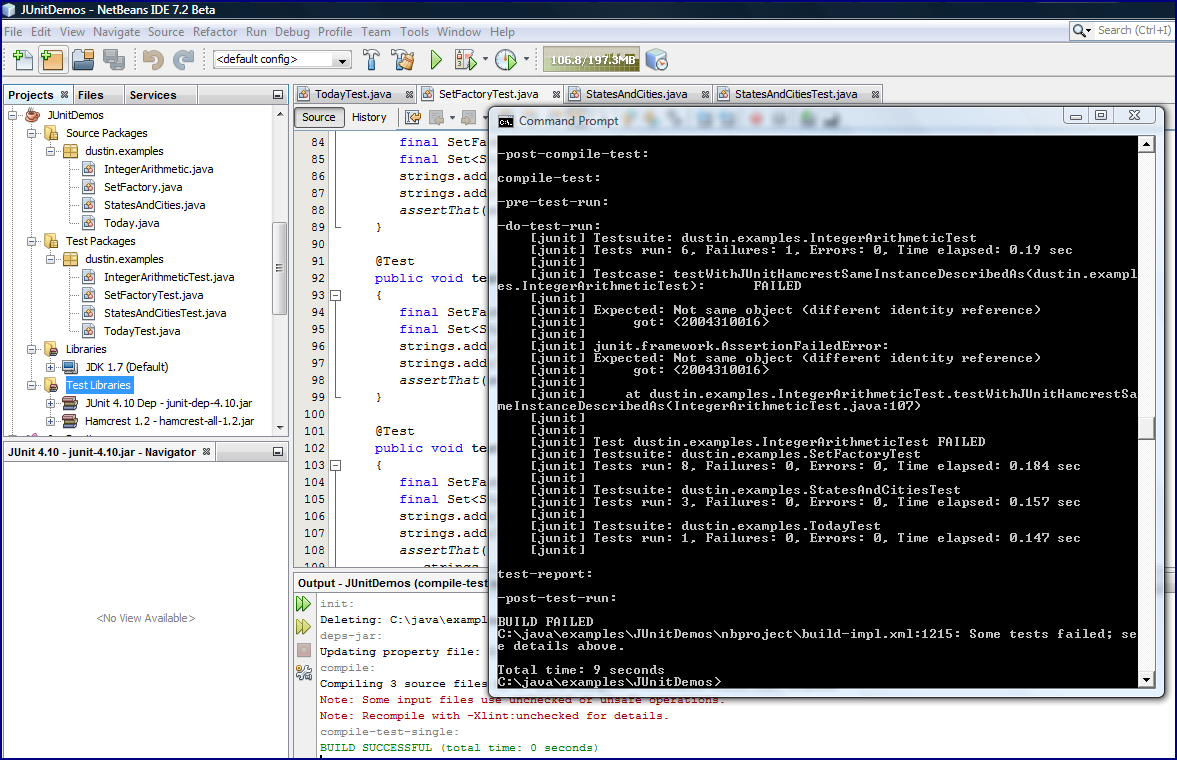
Task: Click the Undo toolbar icon
Action: pyautogui.click(x=153, y=59)
